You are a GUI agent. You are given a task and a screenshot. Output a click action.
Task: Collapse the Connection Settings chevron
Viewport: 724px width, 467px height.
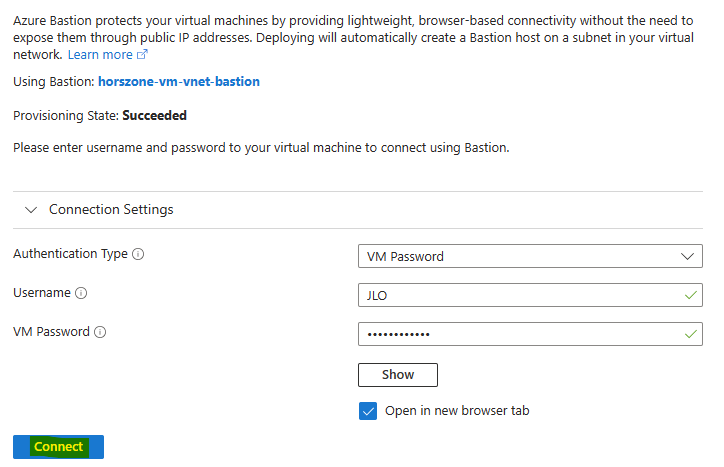31,210
